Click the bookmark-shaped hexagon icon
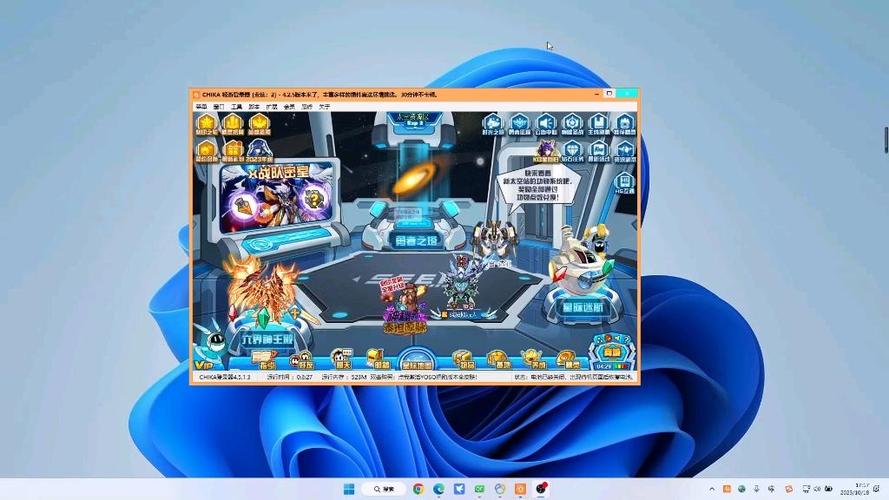The image size is (889, 500). (598, 124)
